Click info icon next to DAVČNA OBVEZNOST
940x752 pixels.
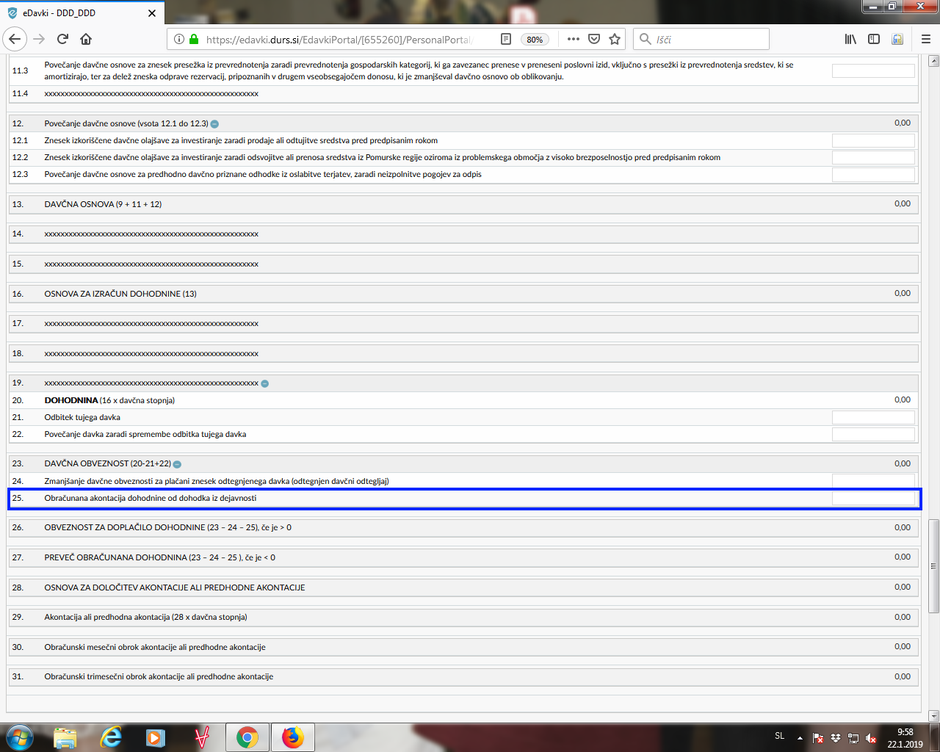pos(177,464)
